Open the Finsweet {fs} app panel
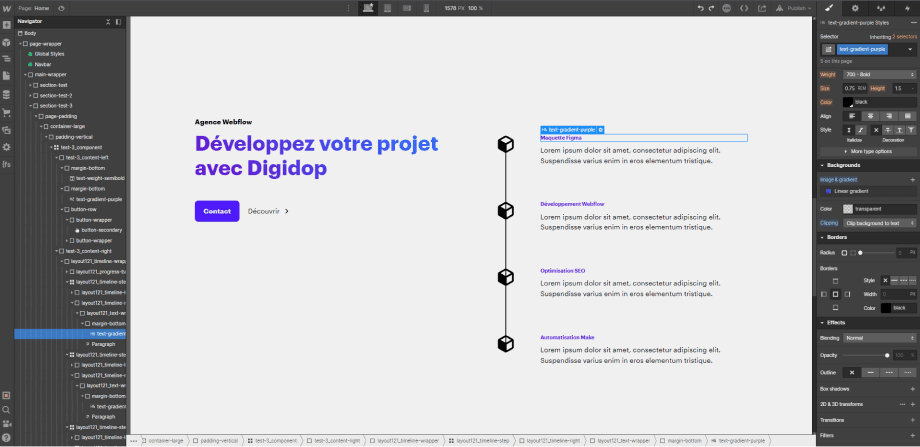 pos(6,164)
